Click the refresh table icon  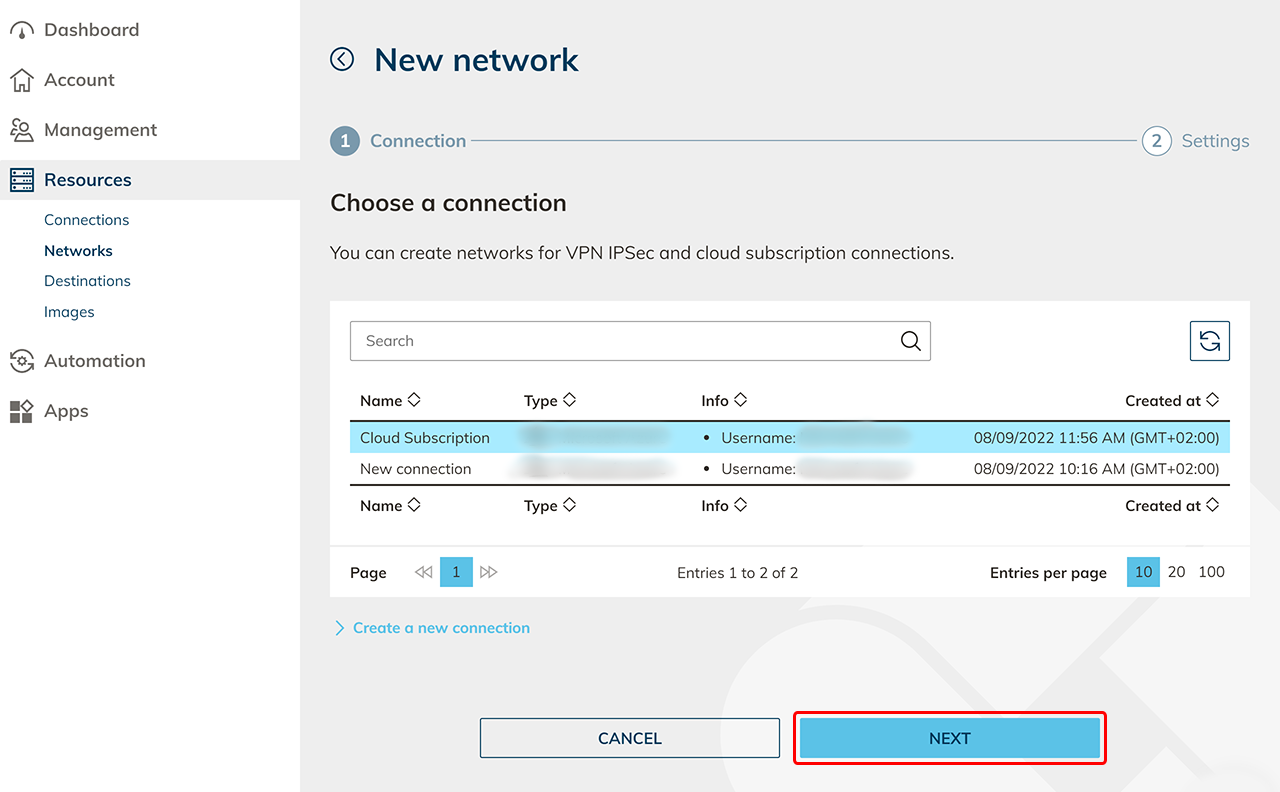[x=1209, y=341]
